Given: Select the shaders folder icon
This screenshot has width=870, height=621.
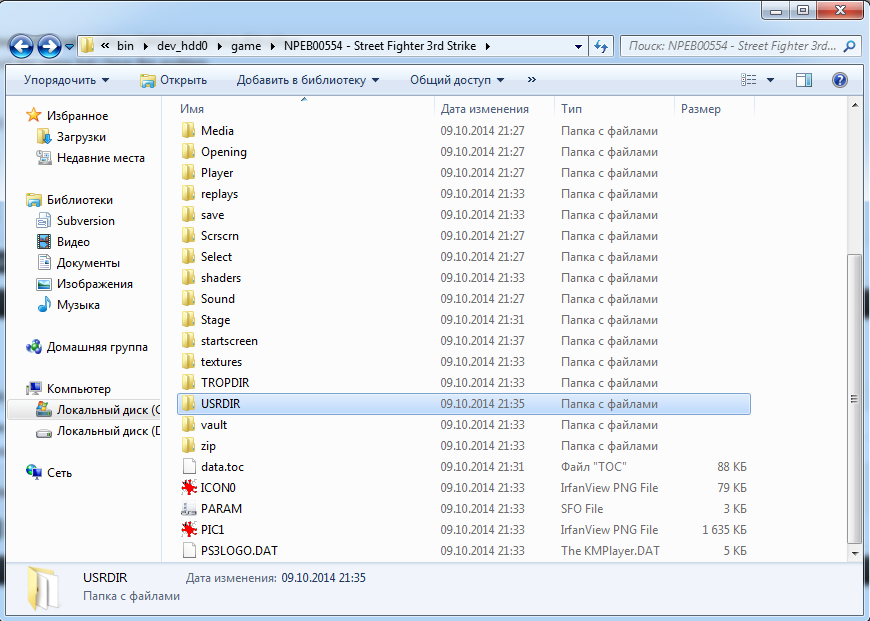Looking at the screenshot, I should 189,277.
